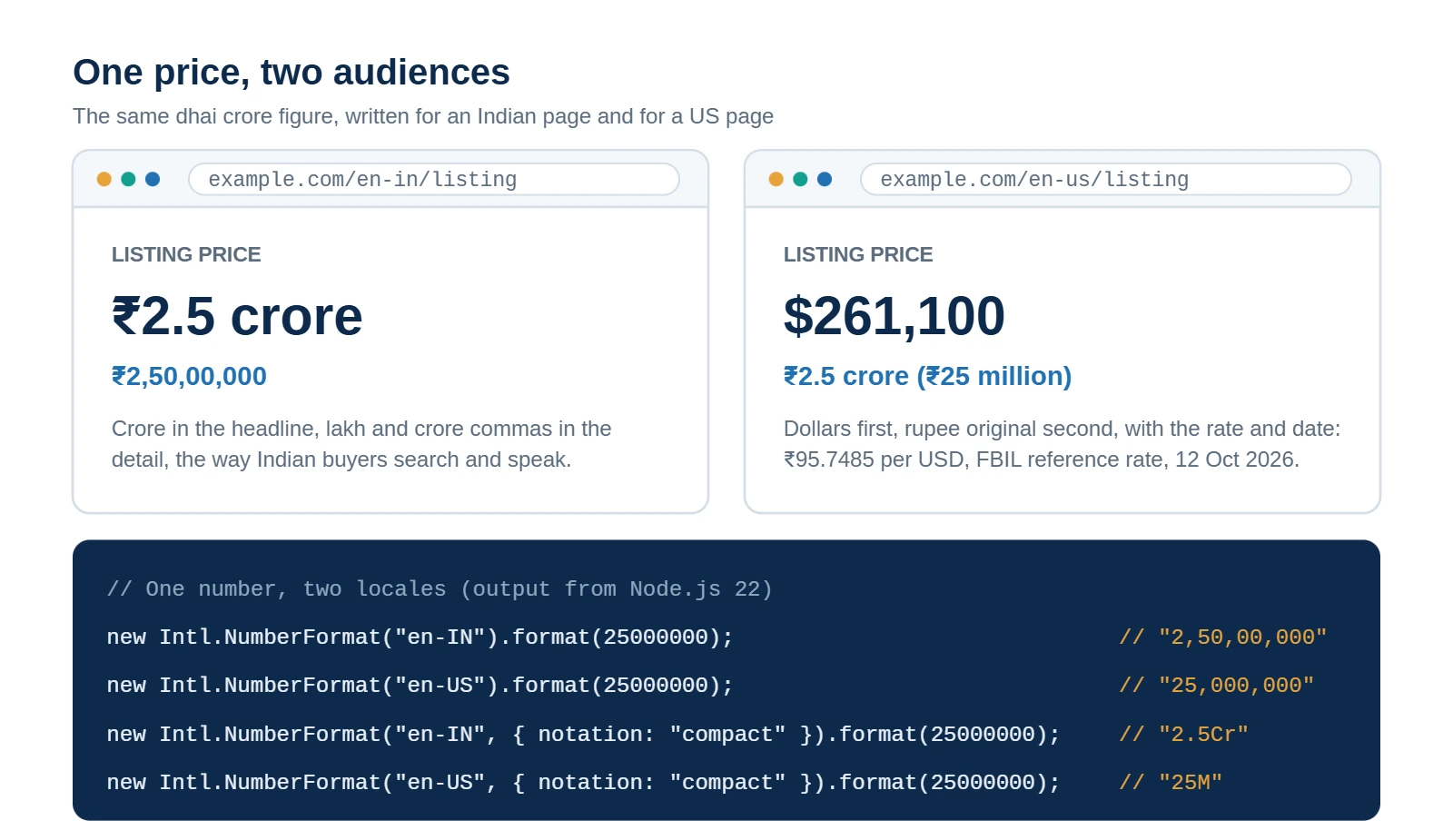Screen dimensions: 1453x840
Task: Click the blue dot in the en-us browser window
Action: tap(825, 179)
